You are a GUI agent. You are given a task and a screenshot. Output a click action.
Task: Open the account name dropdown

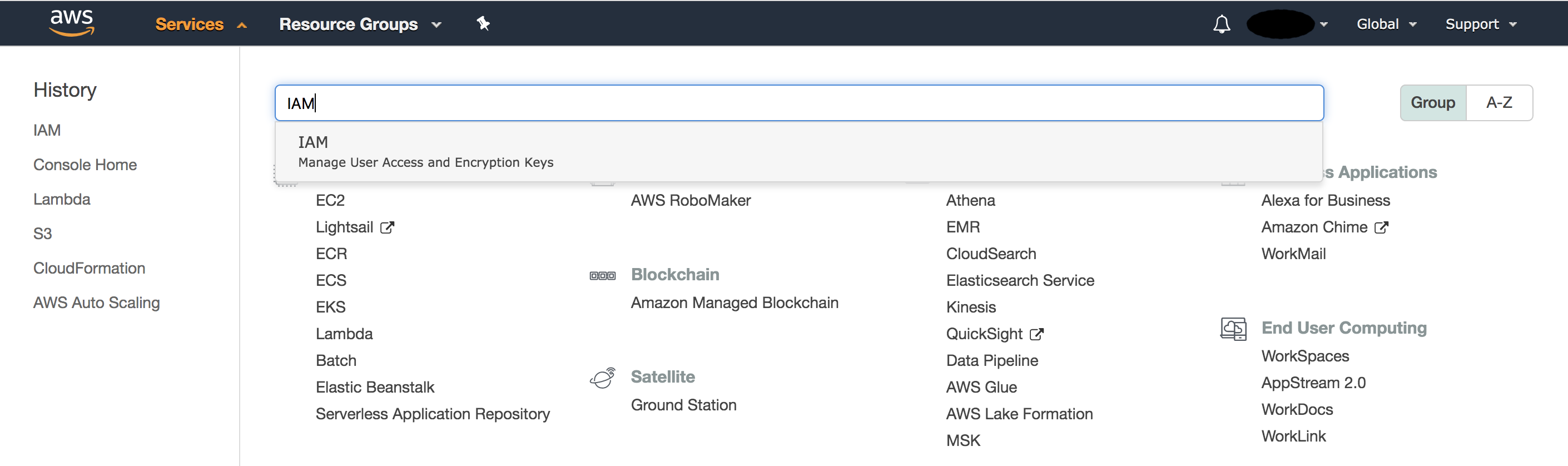click(x=1287, y=24)
